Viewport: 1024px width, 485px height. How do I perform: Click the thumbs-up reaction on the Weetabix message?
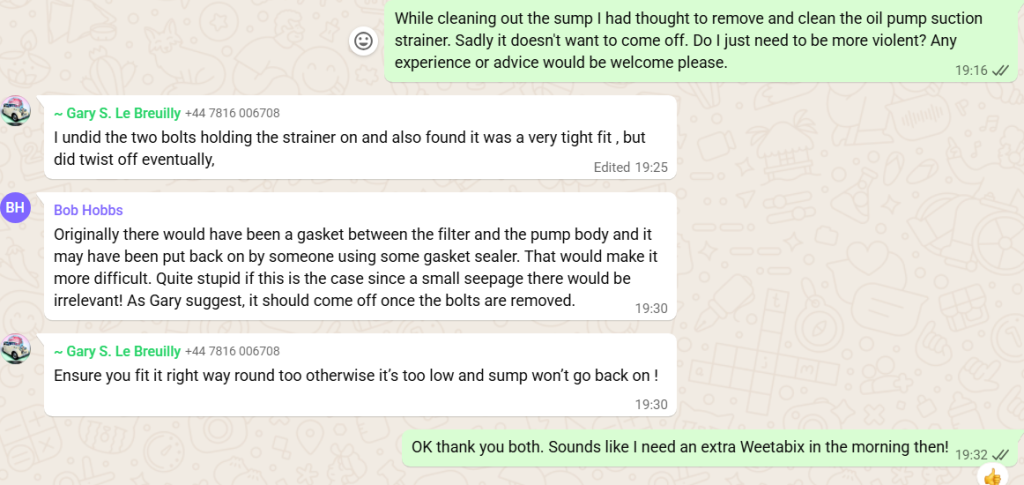(991, 476)
